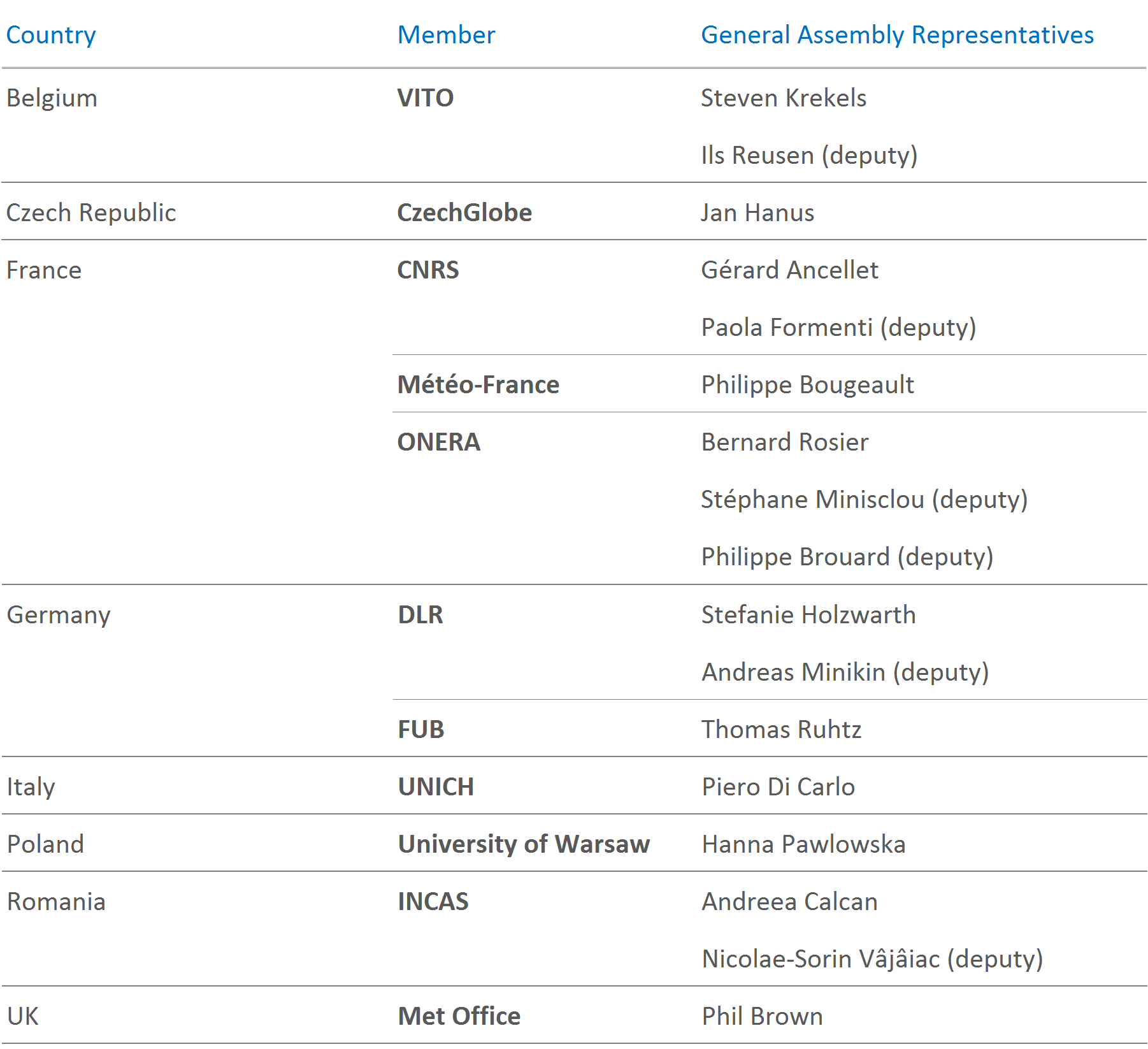Image resolution: width=1148 pixels, height=1049 pixels.
Task: Click the CzechGlobe member entry
Action: click(464, 213)
